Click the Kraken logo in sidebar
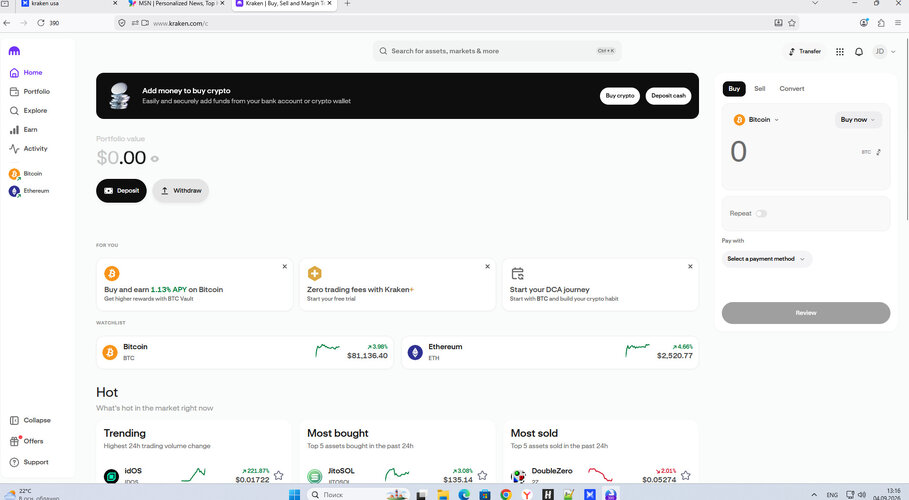This screenshot has height=500, width=909. [14, 51]
